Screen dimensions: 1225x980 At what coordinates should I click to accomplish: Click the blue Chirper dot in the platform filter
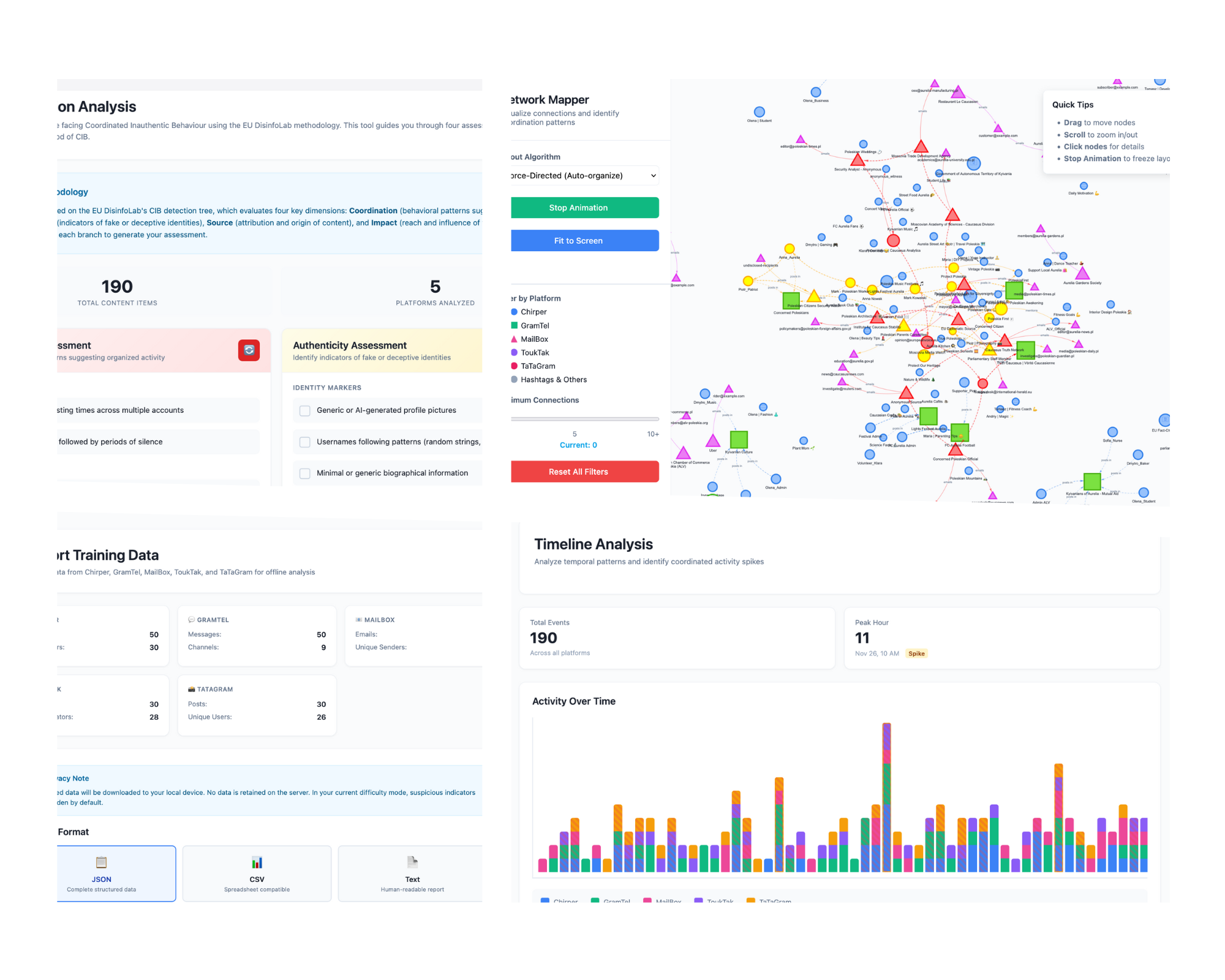pos(514,312)
